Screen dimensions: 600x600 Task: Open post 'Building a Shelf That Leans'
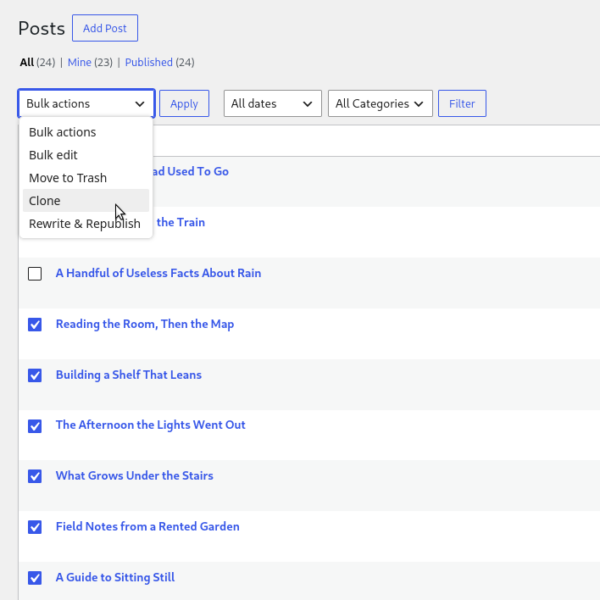click(129, 375)
